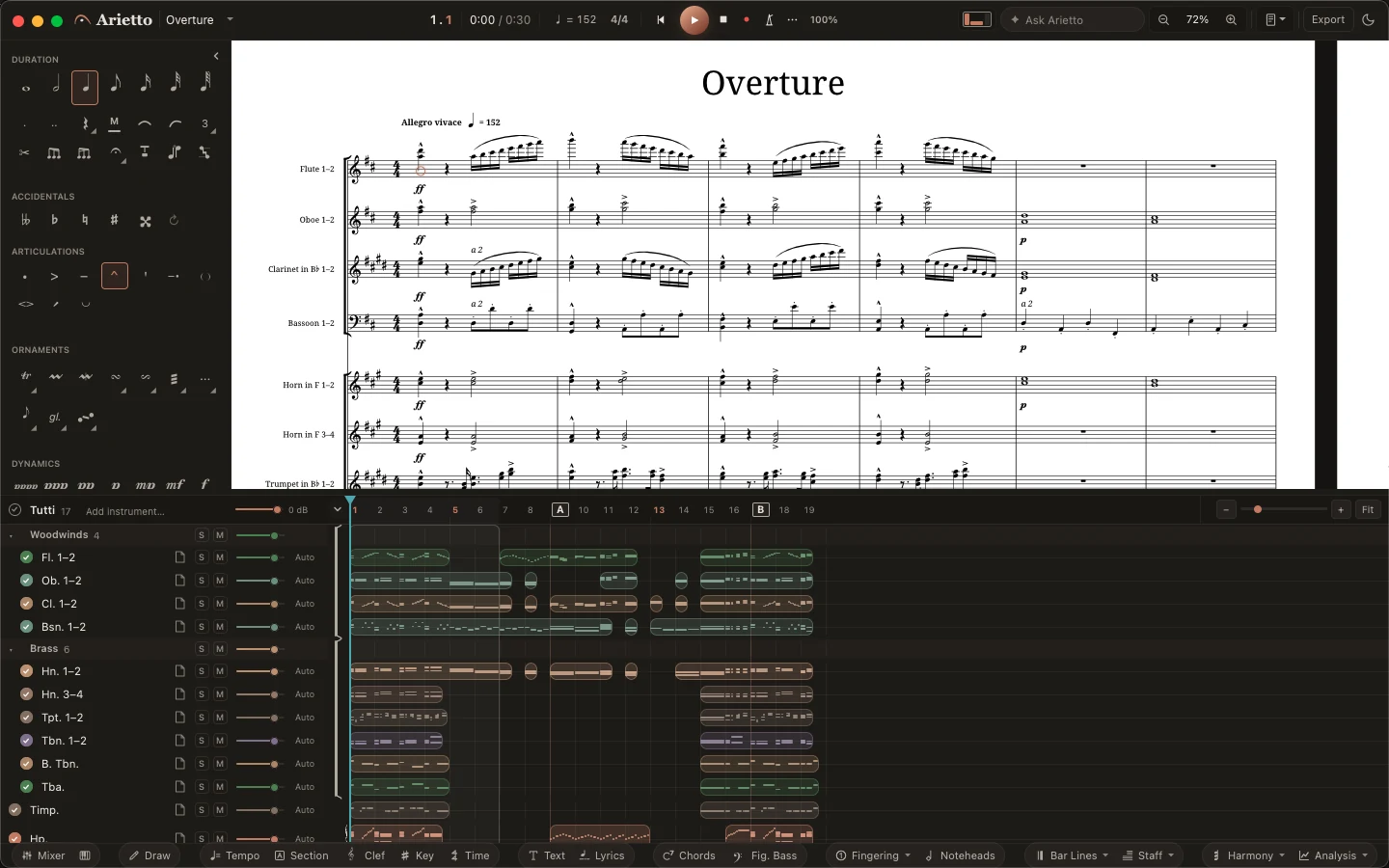Zoom out the score view
The width and height of the screenshot is (1389, 868).
1163,20
